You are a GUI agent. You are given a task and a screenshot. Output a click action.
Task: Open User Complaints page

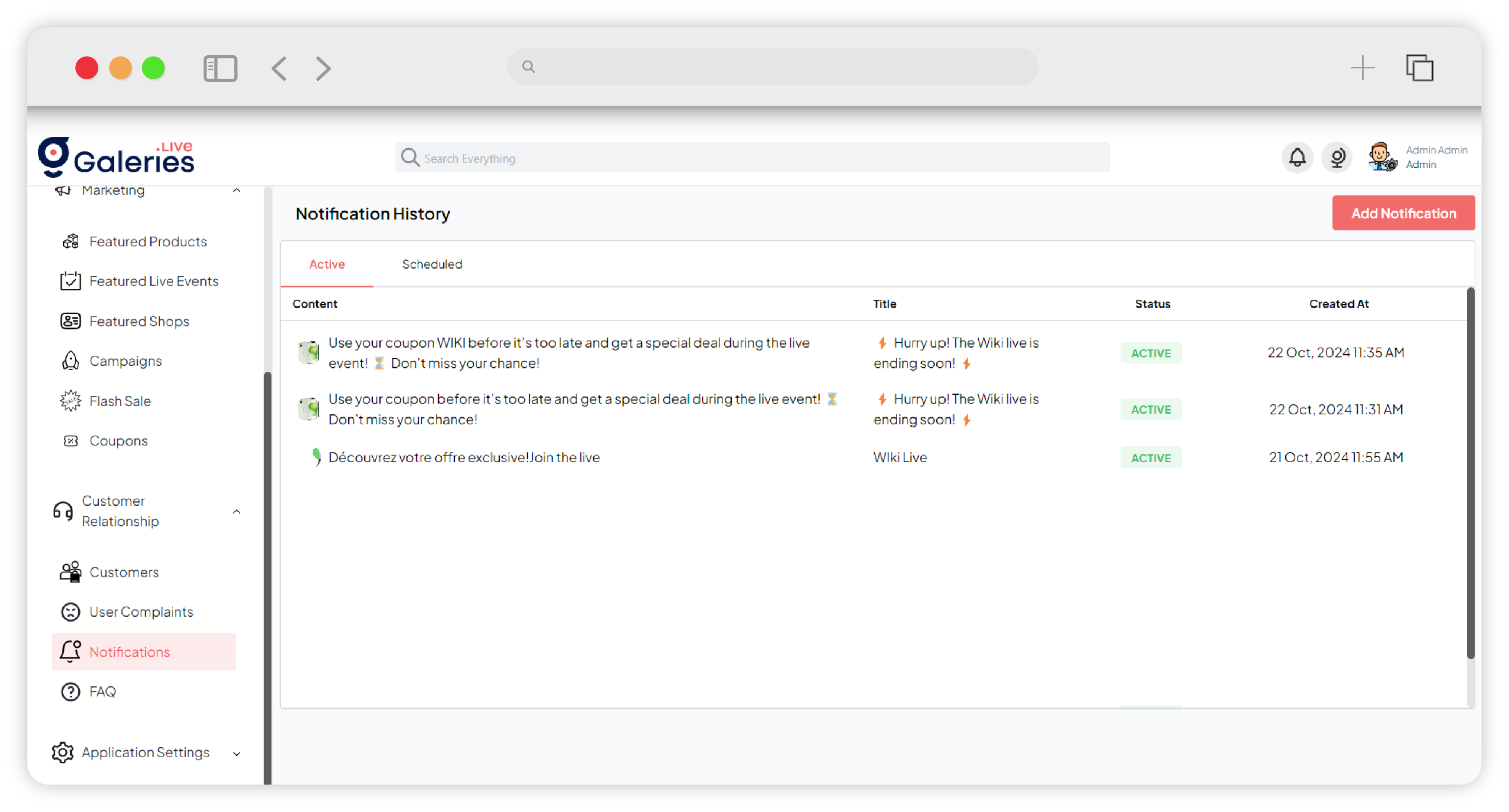141,612
